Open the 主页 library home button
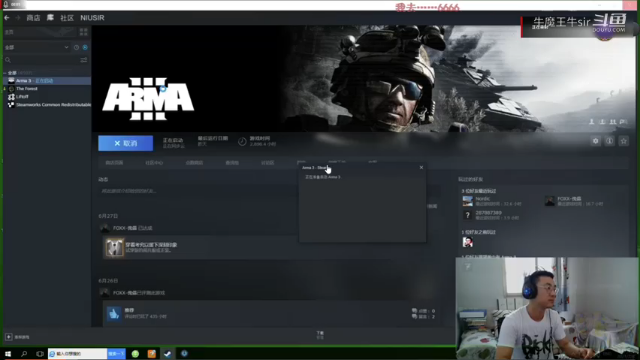 (x=40, y=32)
